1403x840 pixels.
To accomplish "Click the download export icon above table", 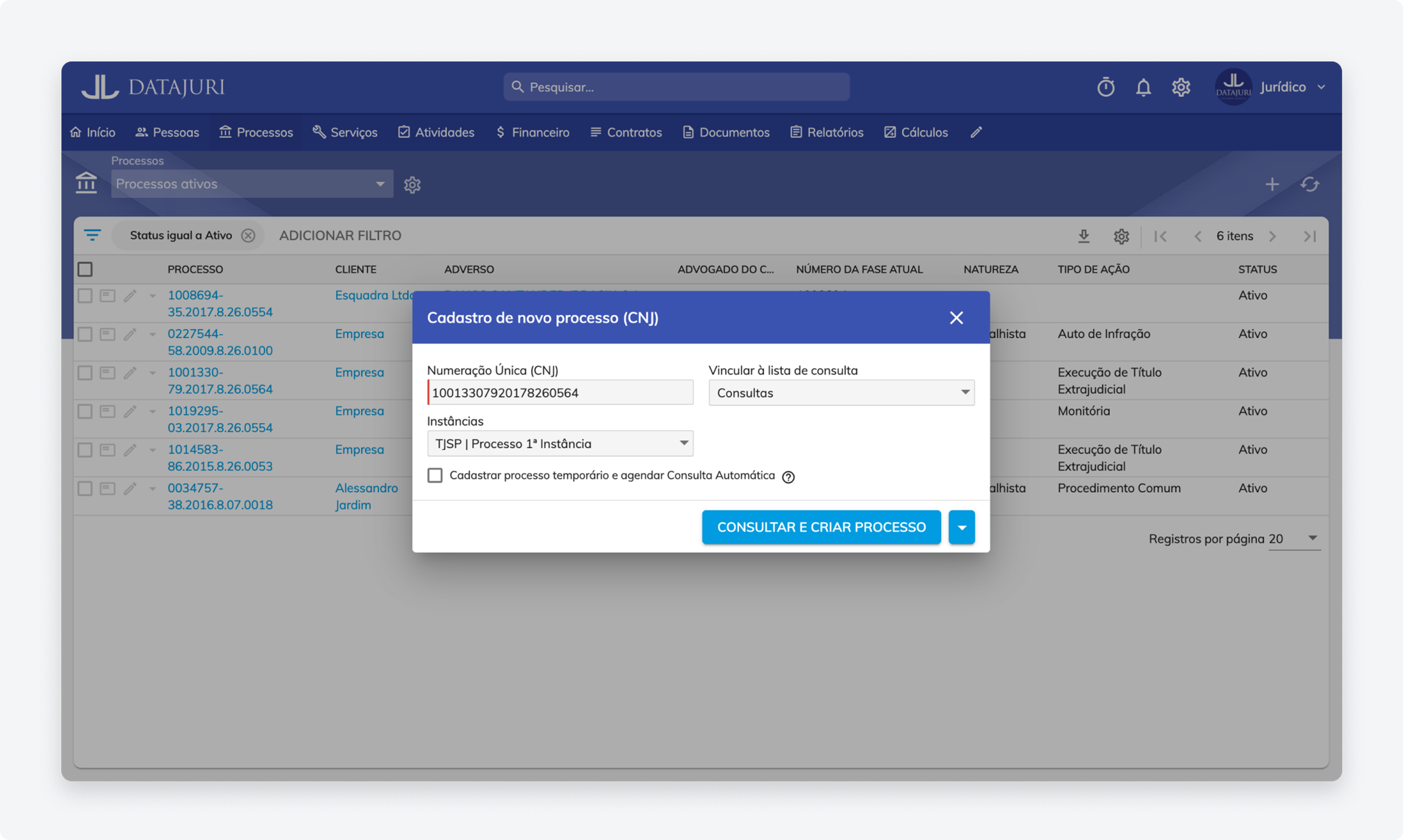I will [x=1084, y=235].
